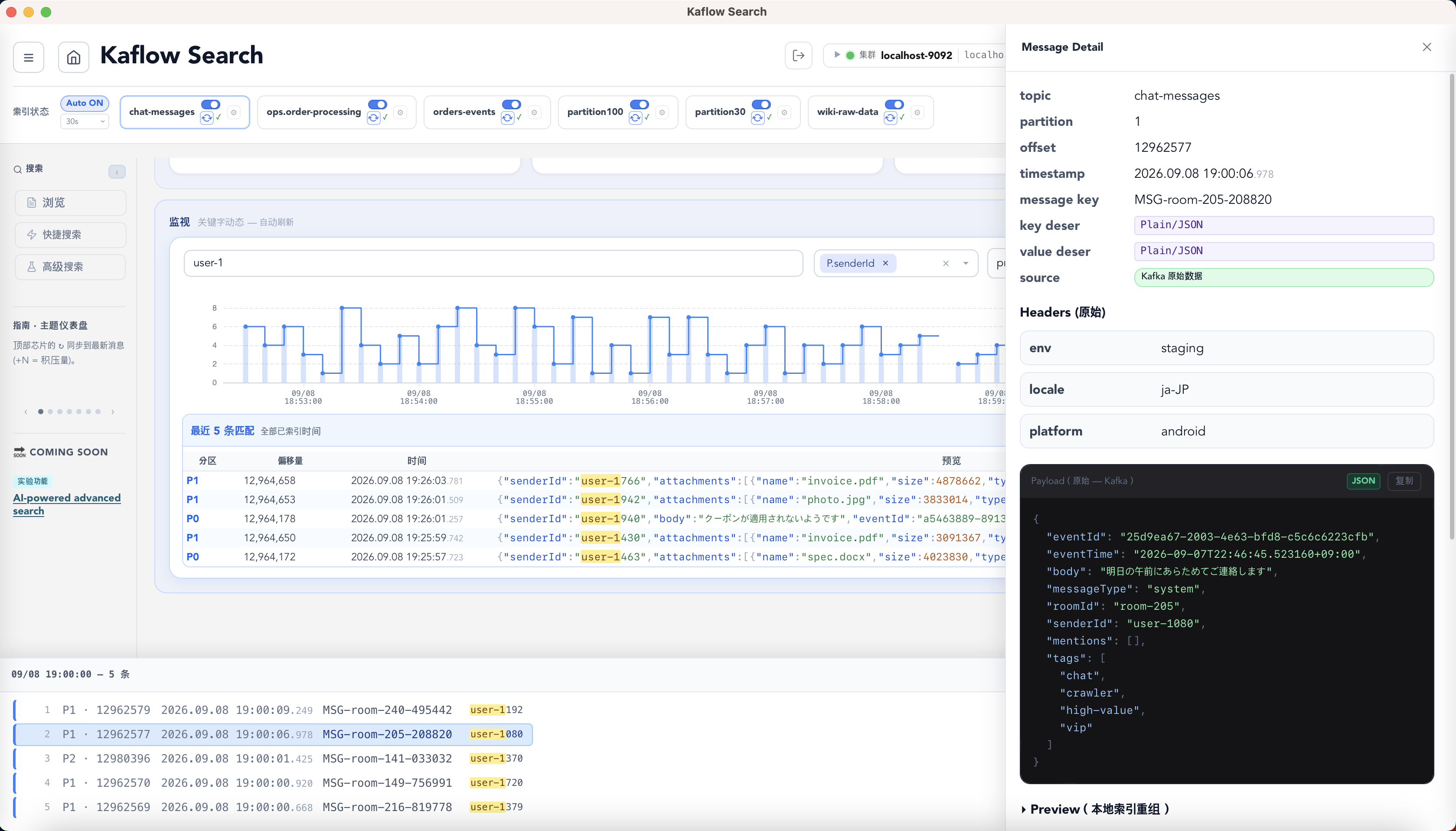Go to the next guide slide
The image size is (1456, 831).
point(112,412)
